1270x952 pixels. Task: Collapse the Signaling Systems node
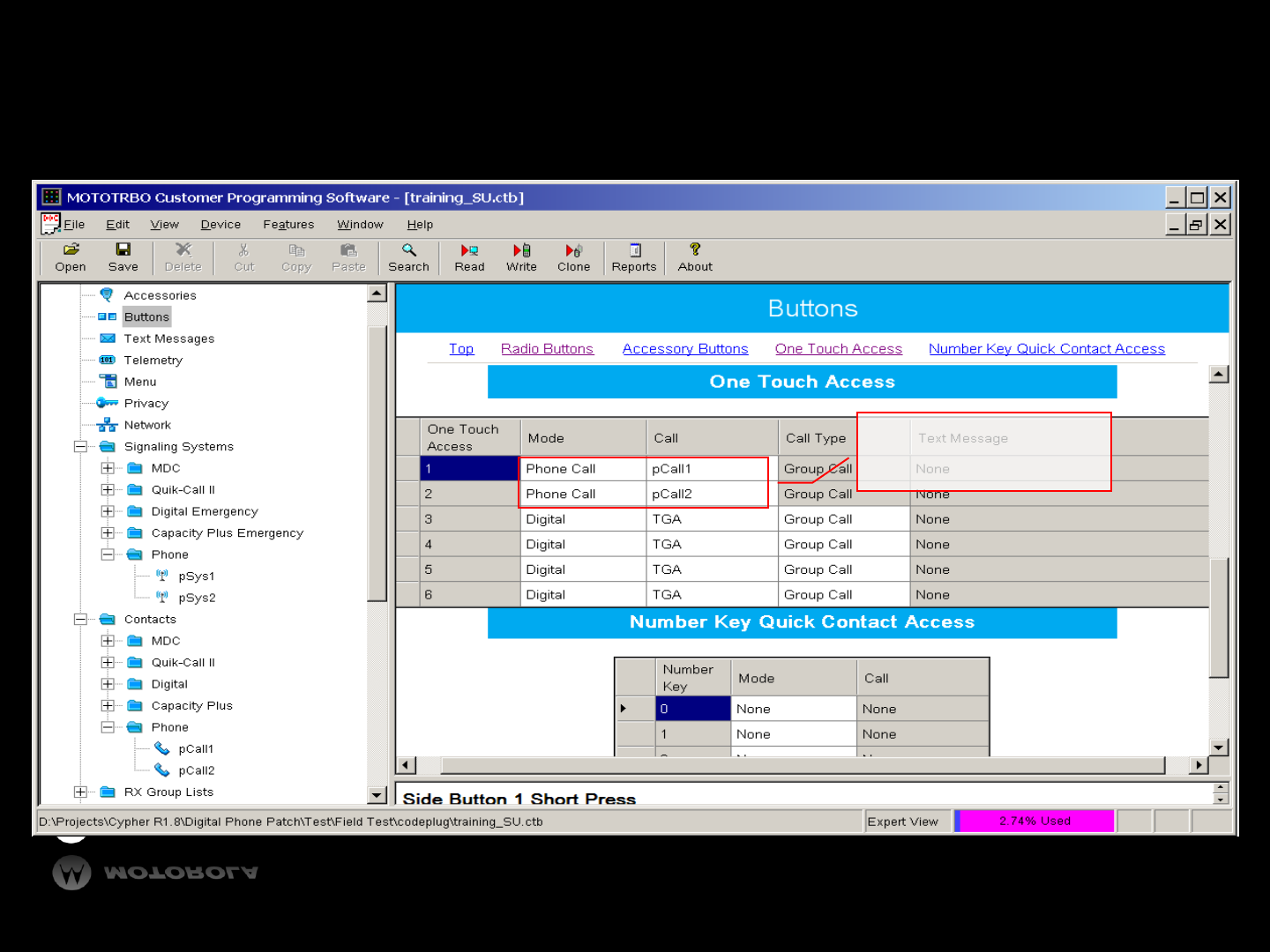click(x=80, y=446)
